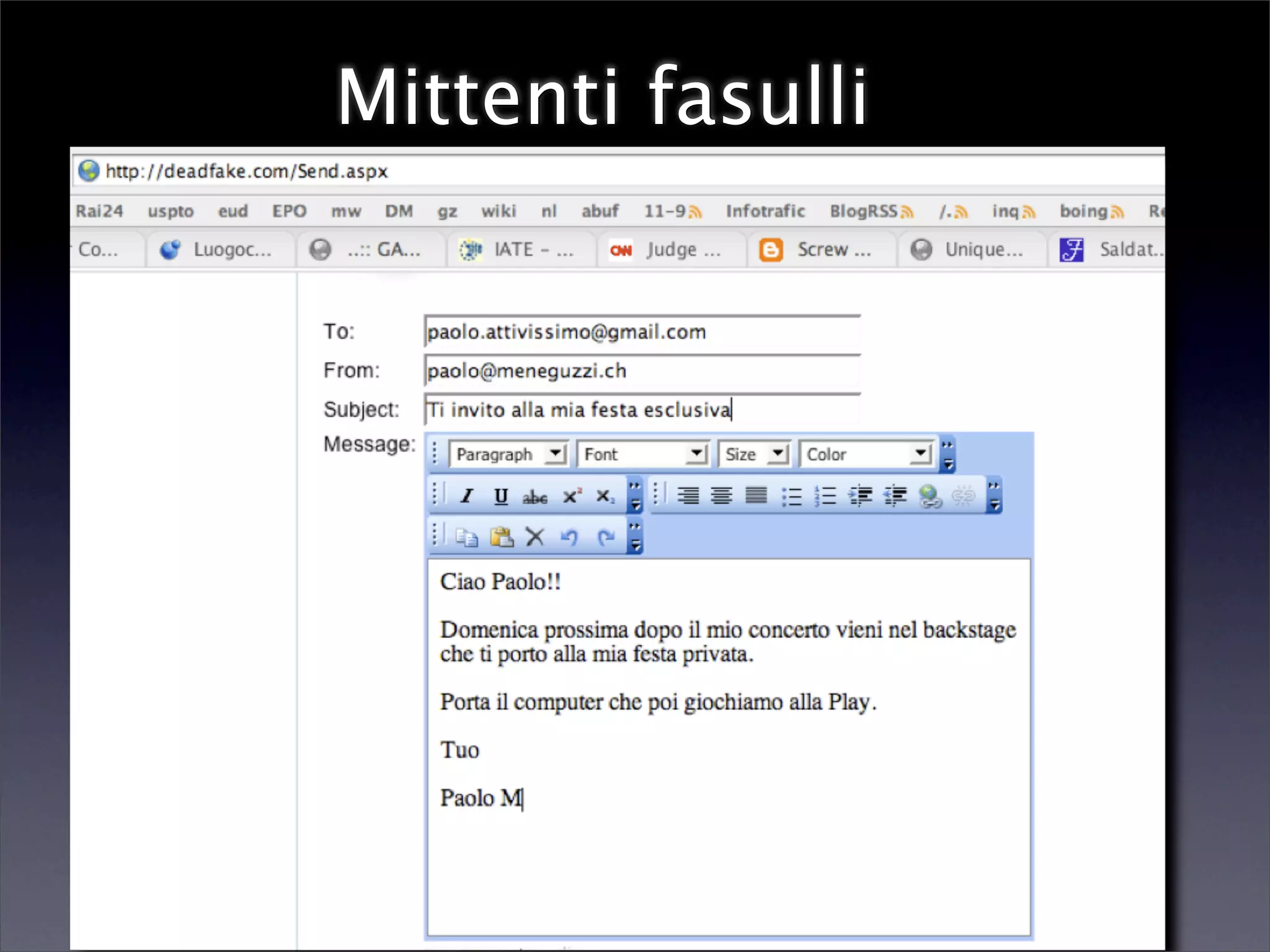
Task: Click the paste clipboard icon
Action: [x=501, y=537]
